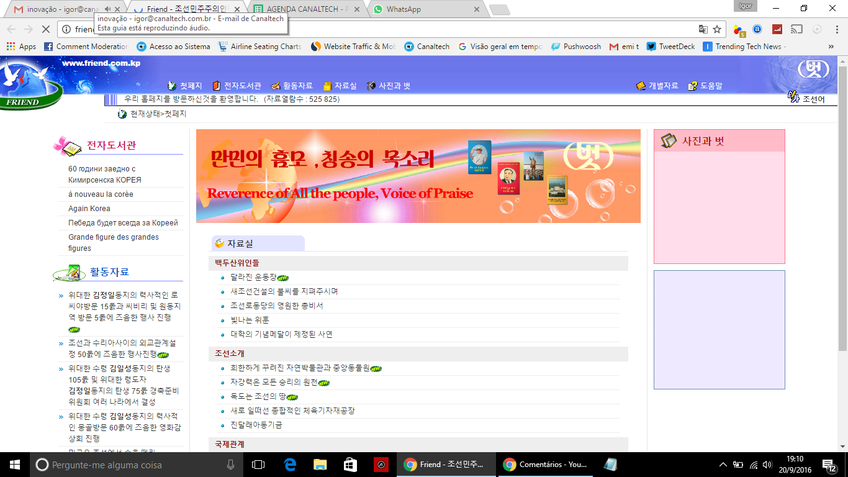Switch to Comentários Chrome window in taskbar
The width and height of the screenshot is (848, 477).
click(x=545, y=465)
